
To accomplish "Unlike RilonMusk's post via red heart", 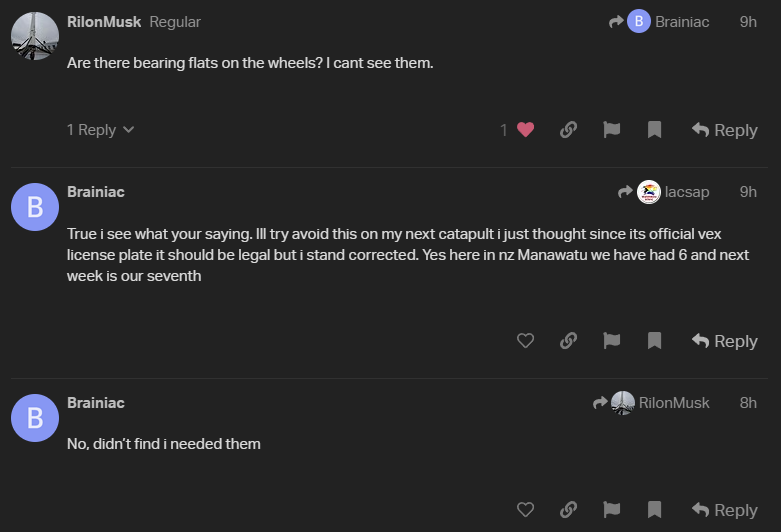I will [x=525, y=129].
